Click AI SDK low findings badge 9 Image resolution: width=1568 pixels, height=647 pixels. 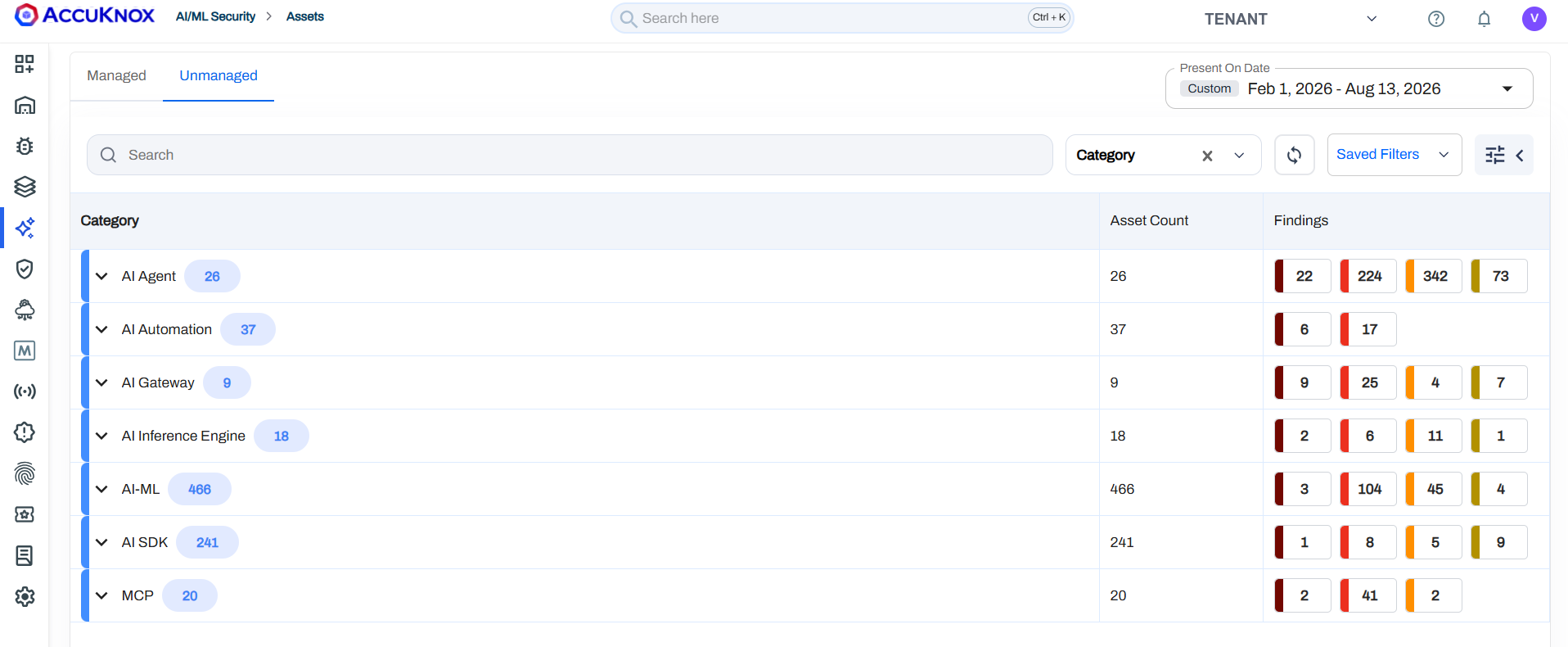[1499, 542]
